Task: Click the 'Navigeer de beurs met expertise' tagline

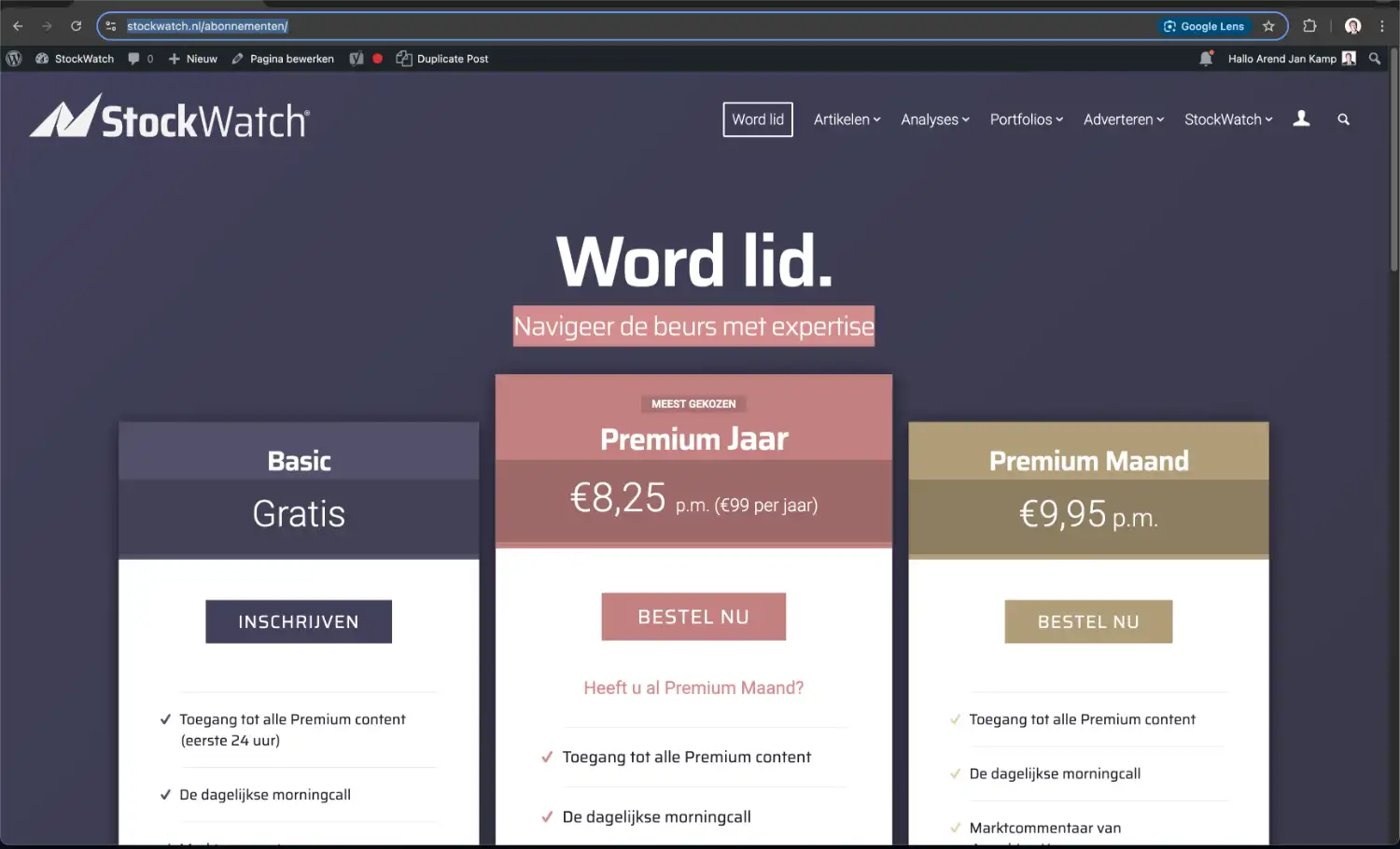Action: 693,327
